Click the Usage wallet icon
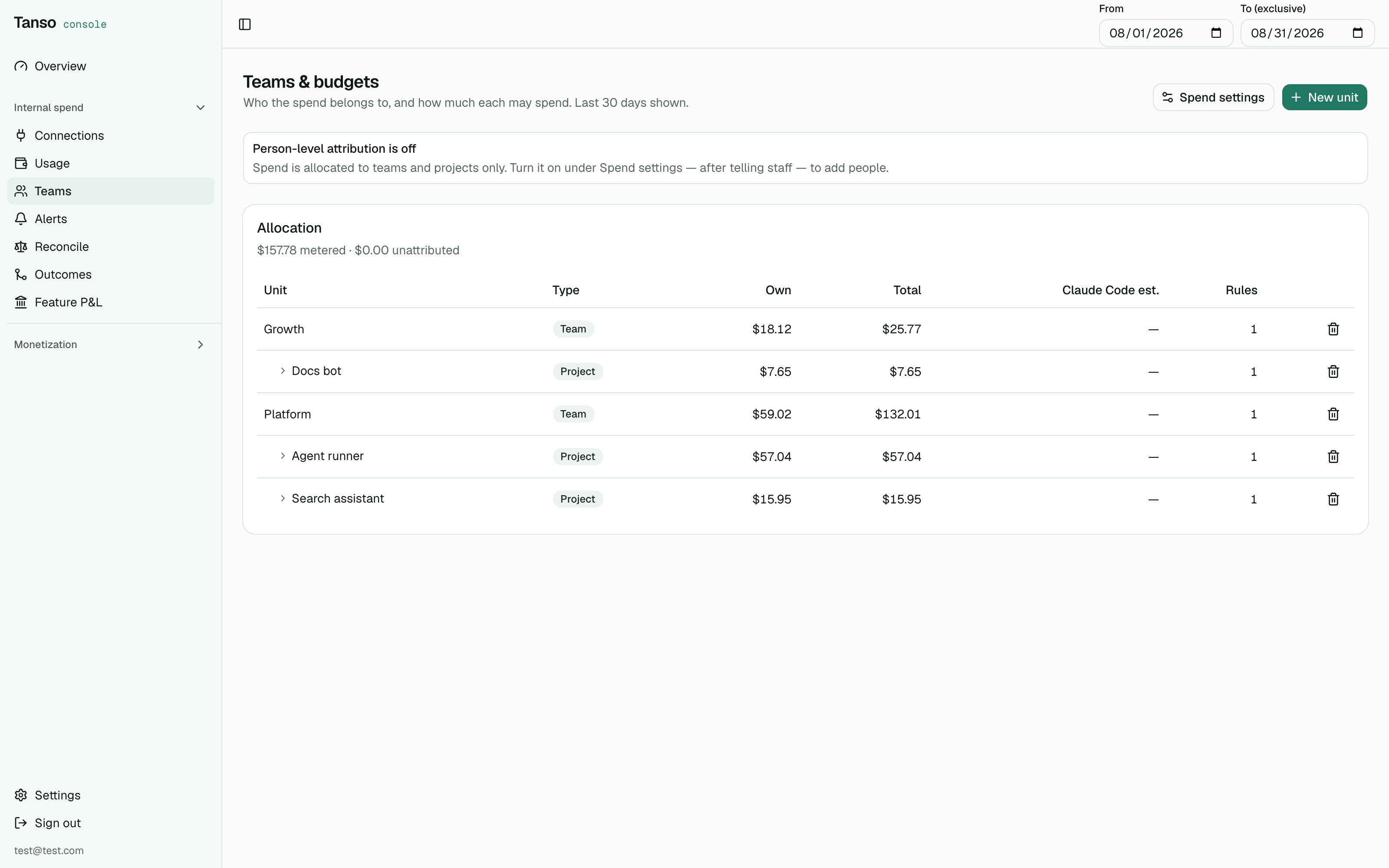 click(x=21, y=163)
